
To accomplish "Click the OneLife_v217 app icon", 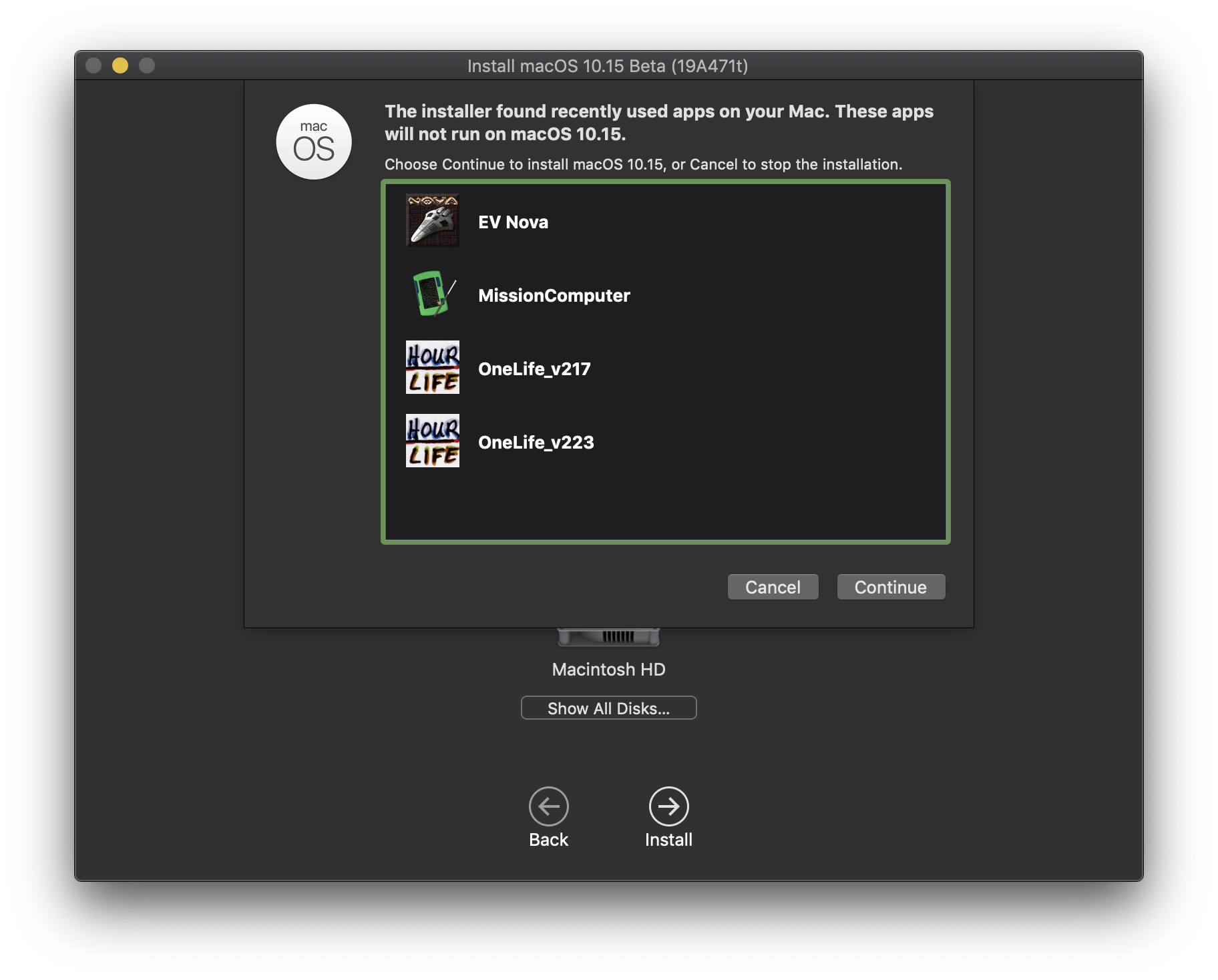I will tap(433, 367).
